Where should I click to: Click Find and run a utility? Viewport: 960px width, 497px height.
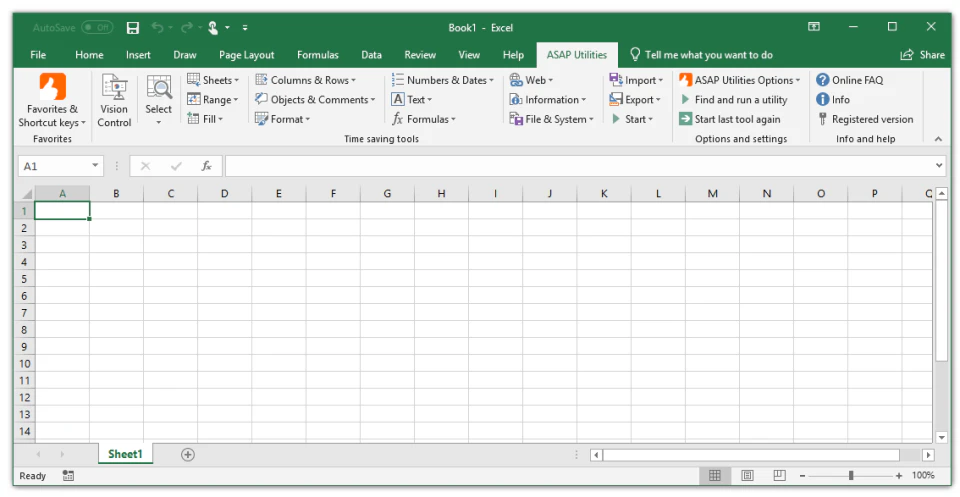coord(733,100)
